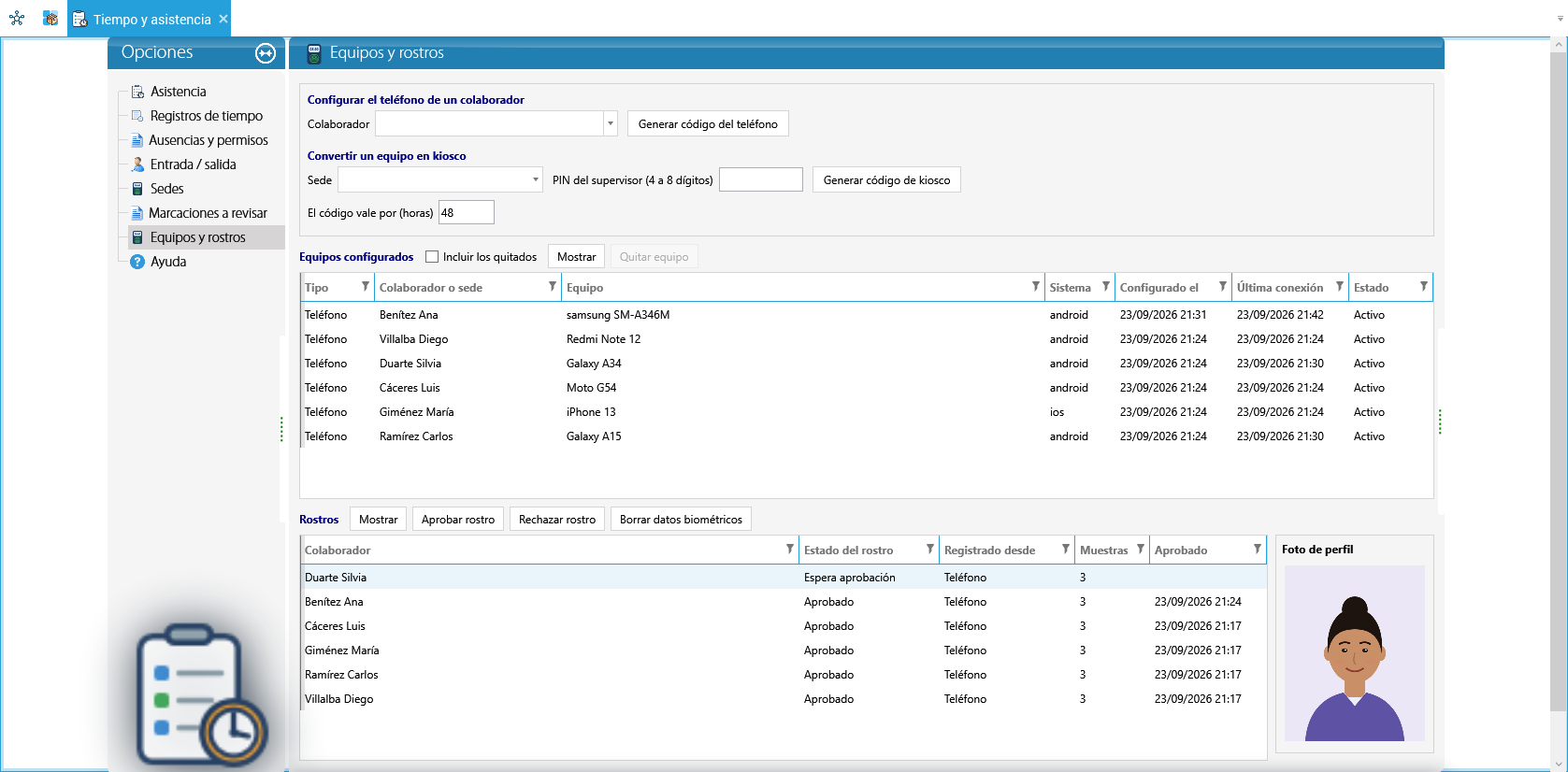Click the Marcaciones a revisar icon
1568x772 pixels.
pyautogui.click(x=137, y=213)
